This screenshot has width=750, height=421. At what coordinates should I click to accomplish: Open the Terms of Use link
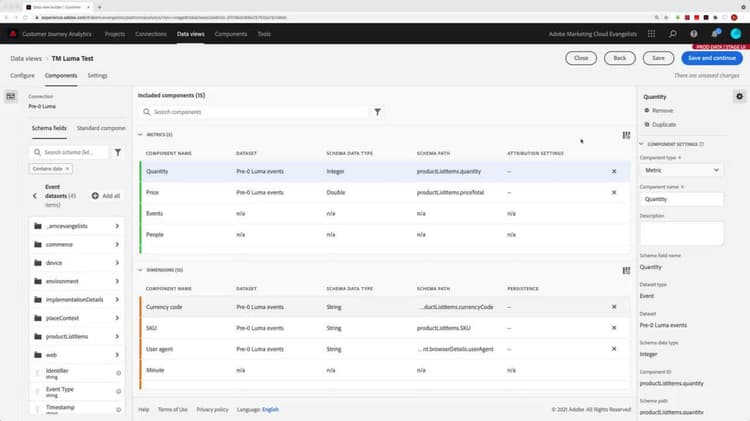pos(173,410)
